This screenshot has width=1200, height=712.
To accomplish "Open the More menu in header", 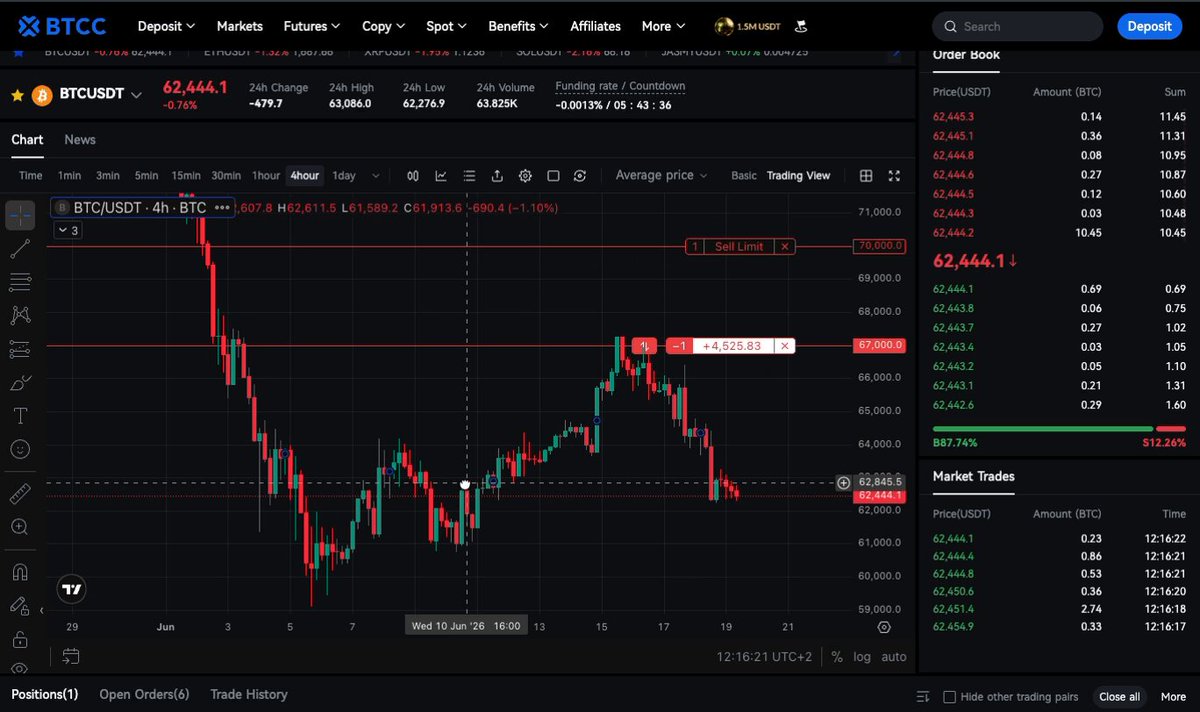I will click(664, 26).
